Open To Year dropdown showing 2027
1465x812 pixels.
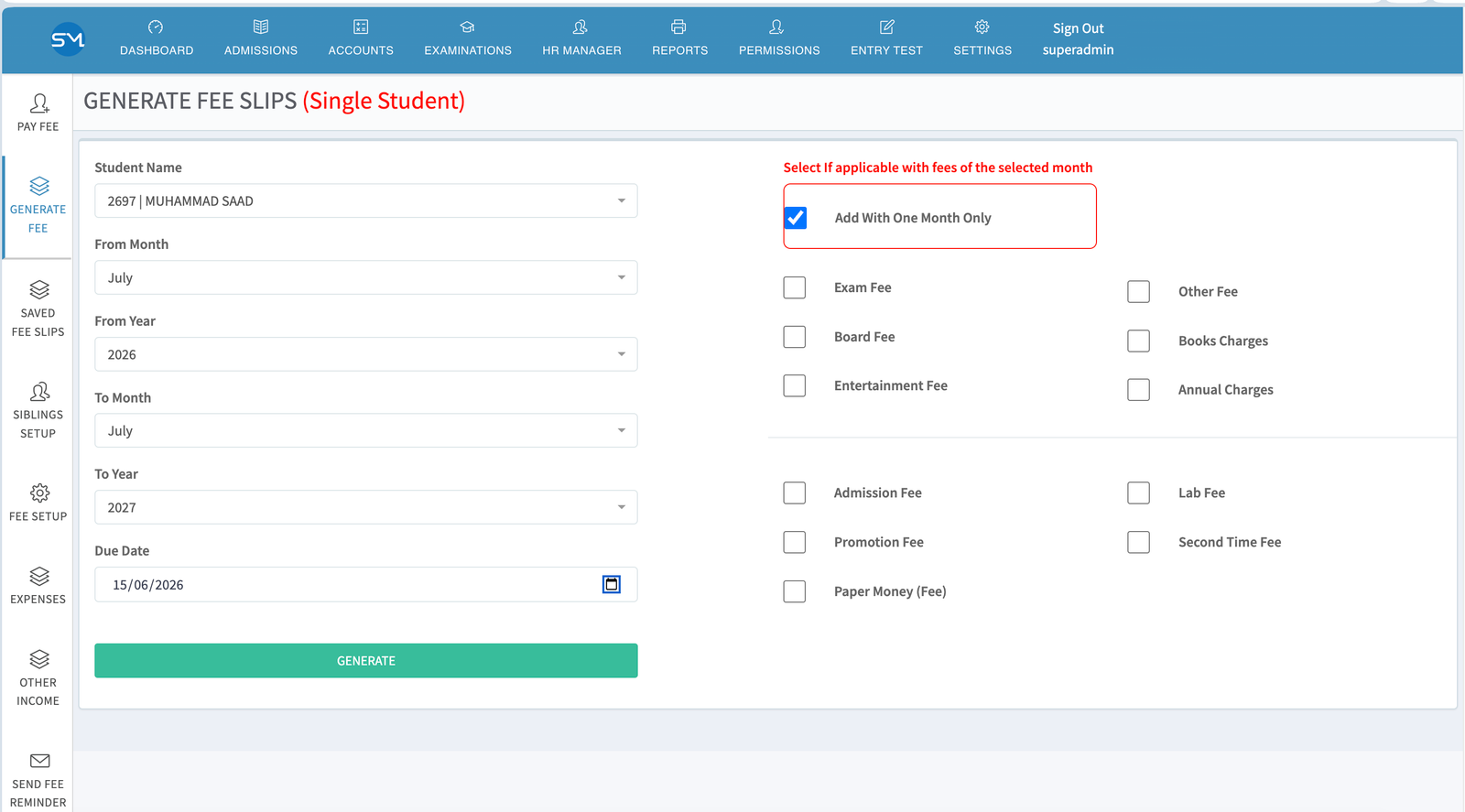pyautogui.click(x=366, y=507)
